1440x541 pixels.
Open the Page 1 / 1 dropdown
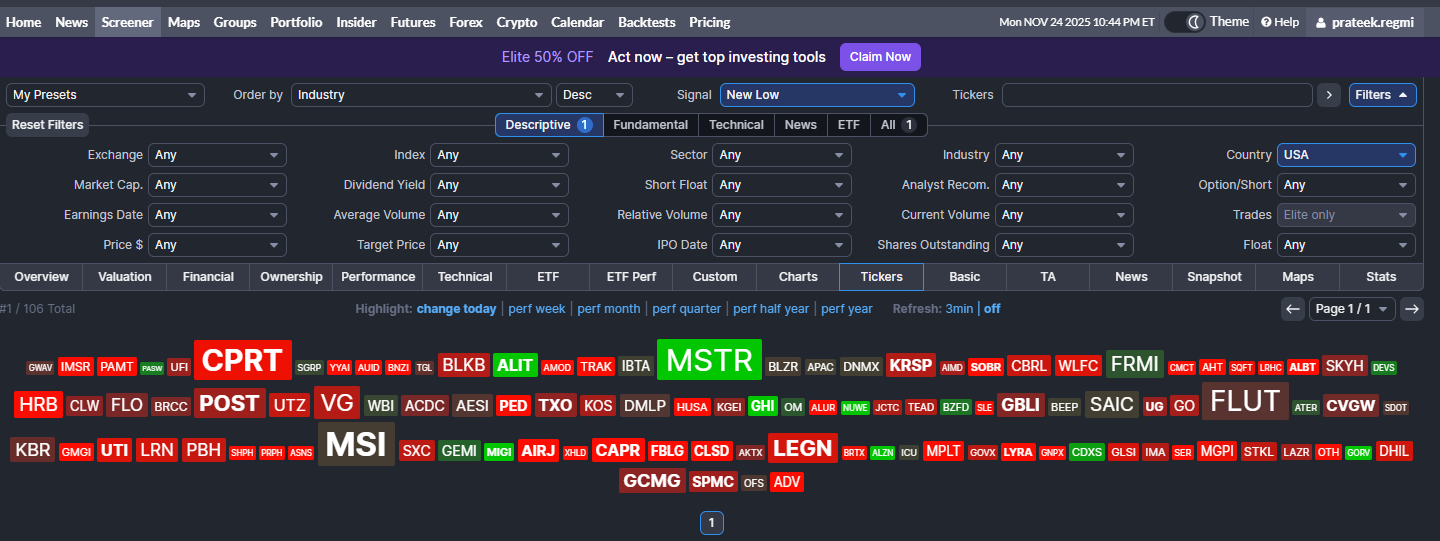pyautogui.click(x=1352, y=309)
